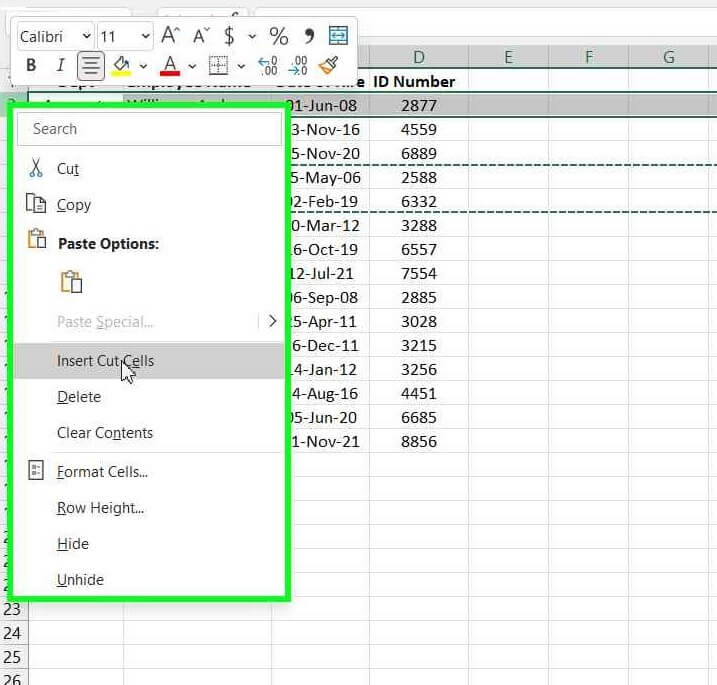717x685 pixels.
Task: Open the font size dropdown
Action: [x=145, y=36]
